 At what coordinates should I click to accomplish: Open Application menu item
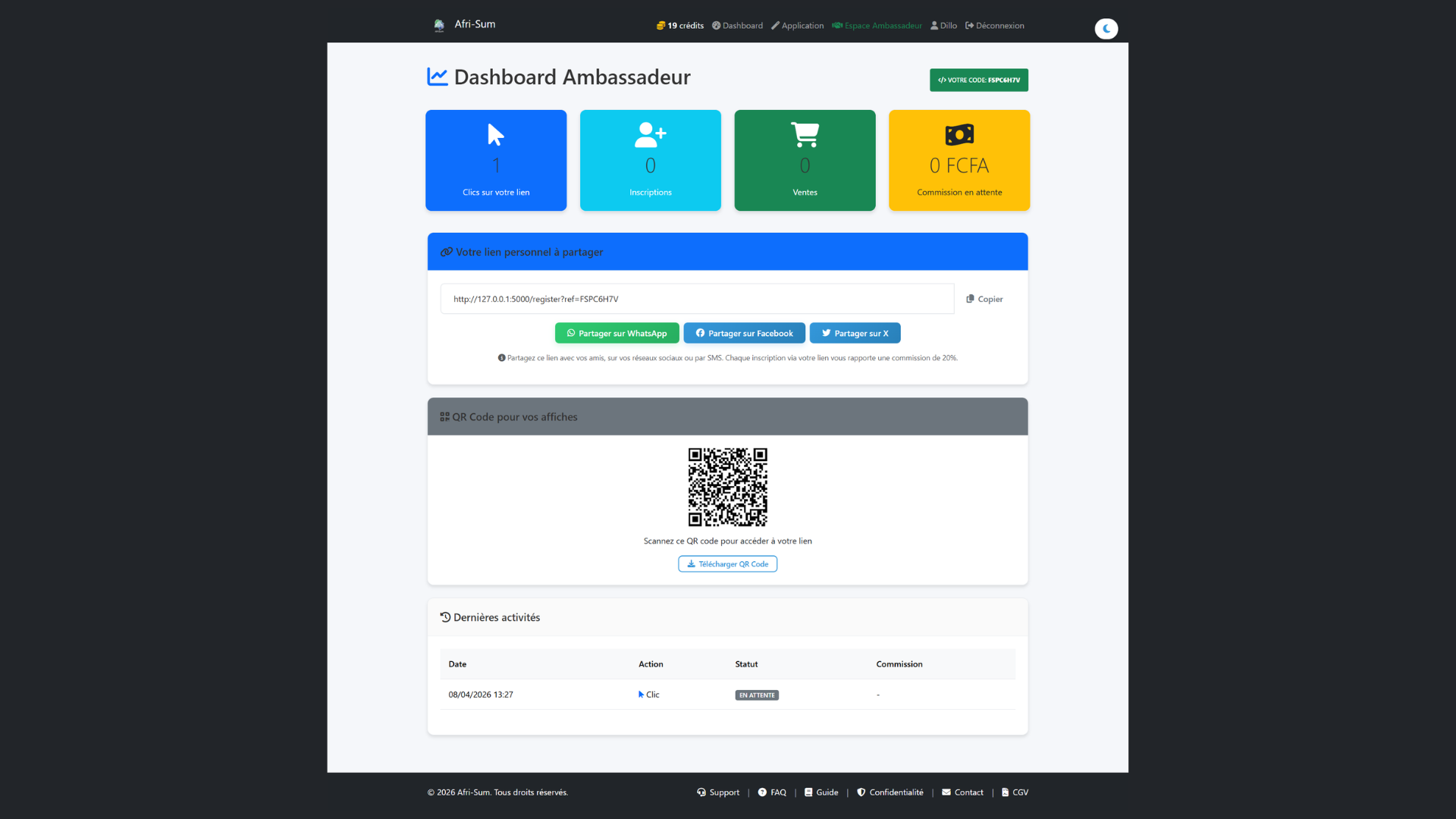[x=797, y=26]
